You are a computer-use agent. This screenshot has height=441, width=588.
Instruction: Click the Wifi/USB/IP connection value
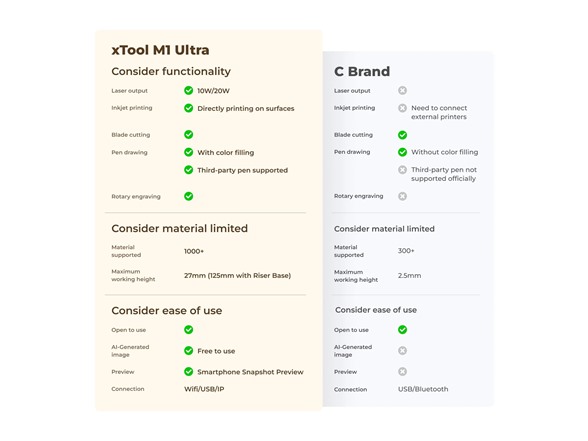coord(204,389)
